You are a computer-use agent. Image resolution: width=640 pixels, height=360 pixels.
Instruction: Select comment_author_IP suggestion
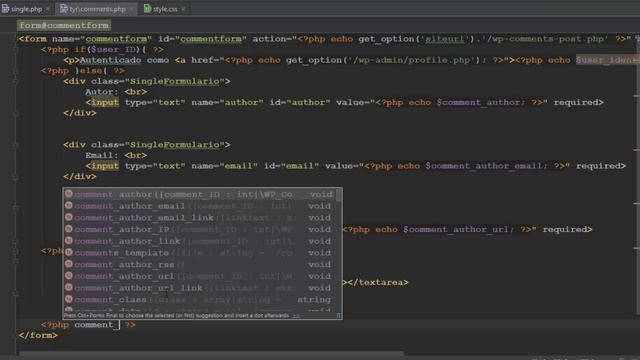pos(199,229)
